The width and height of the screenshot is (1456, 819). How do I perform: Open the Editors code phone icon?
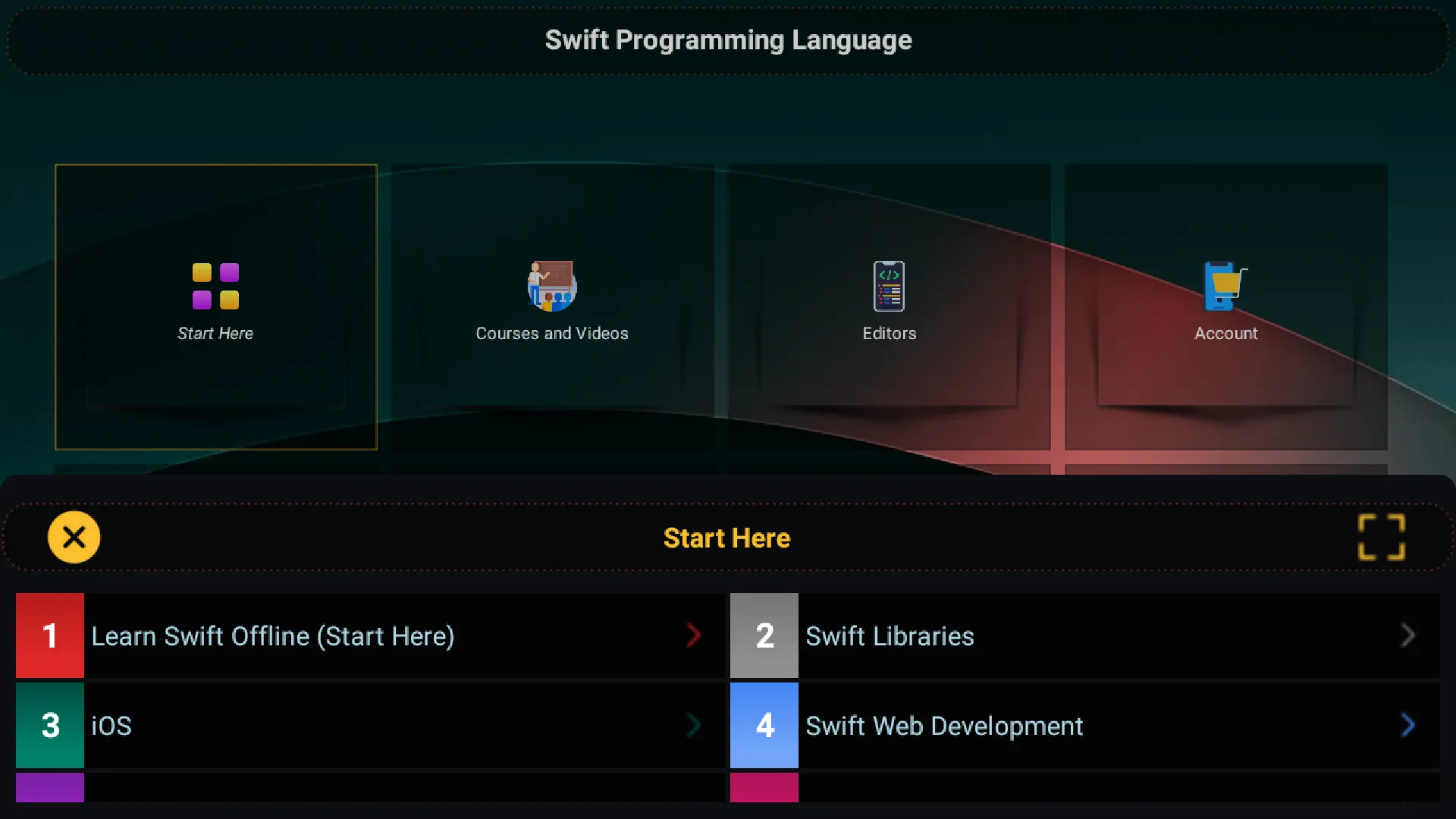tap(889, 286)
